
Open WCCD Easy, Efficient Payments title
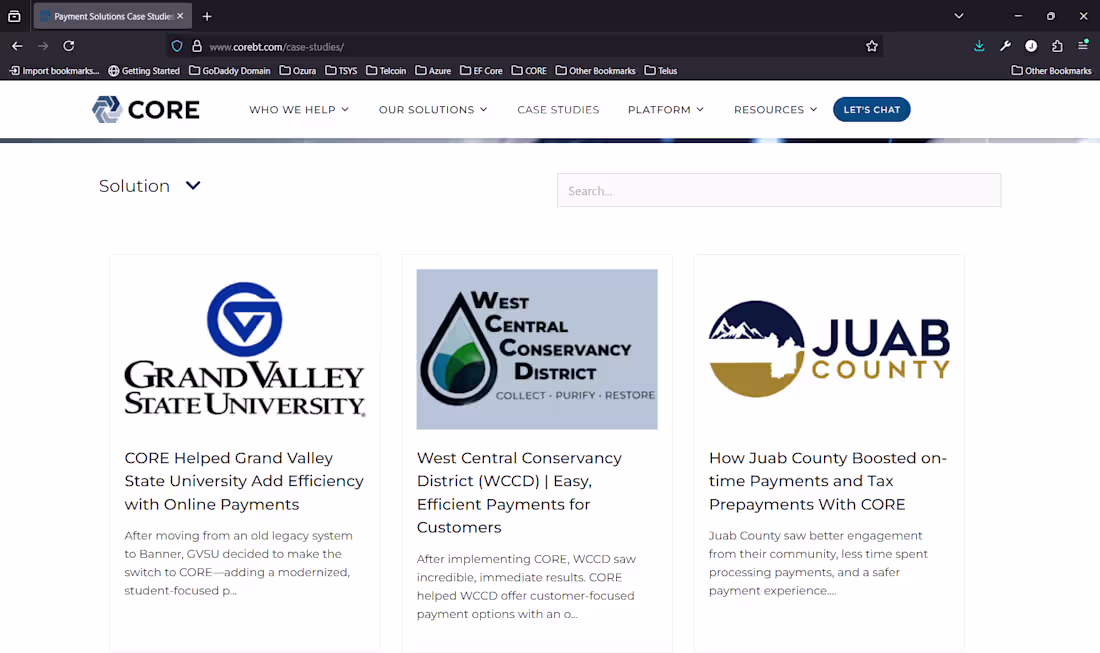519,492
